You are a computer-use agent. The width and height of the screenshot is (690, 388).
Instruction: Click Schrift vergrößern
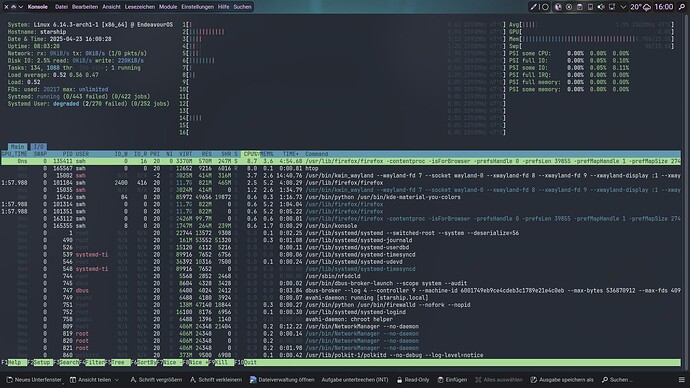[156, 380]
